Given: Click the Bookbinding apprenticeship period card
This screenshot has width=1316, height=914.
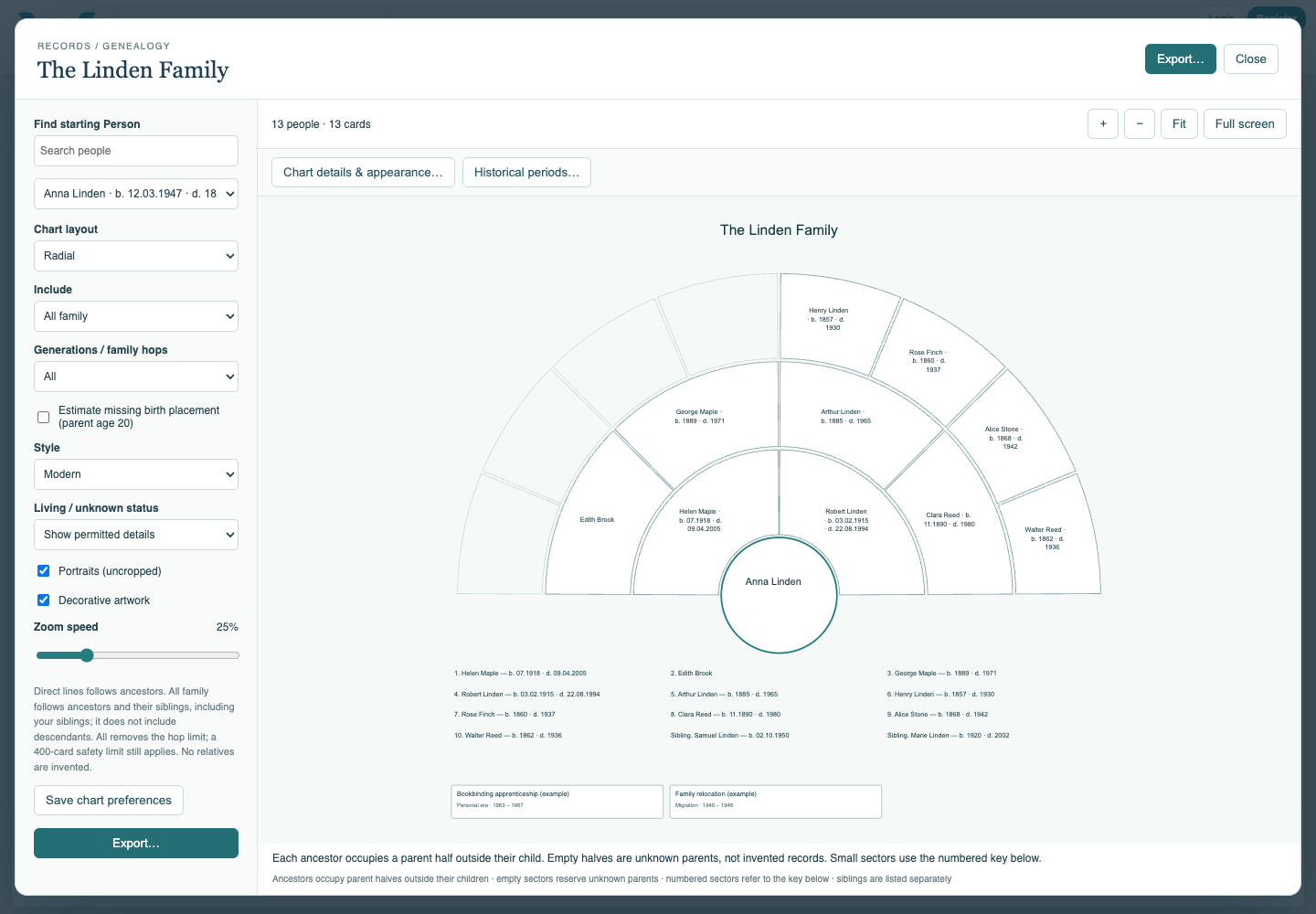Looking at the screenshot, I should coord(557,802).
